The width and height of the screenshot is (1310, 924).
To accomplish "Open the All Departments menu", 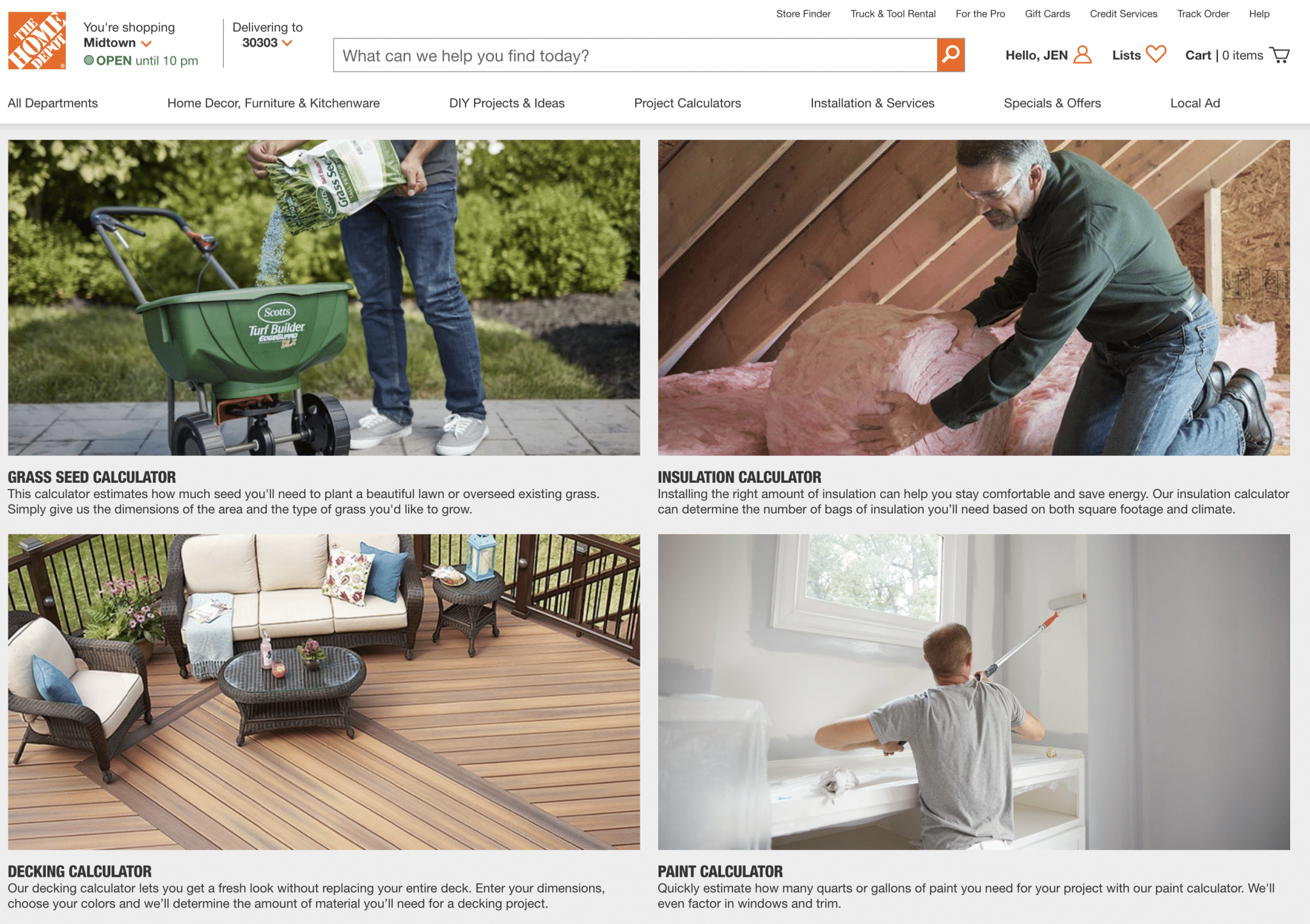I will pos(53,103).
